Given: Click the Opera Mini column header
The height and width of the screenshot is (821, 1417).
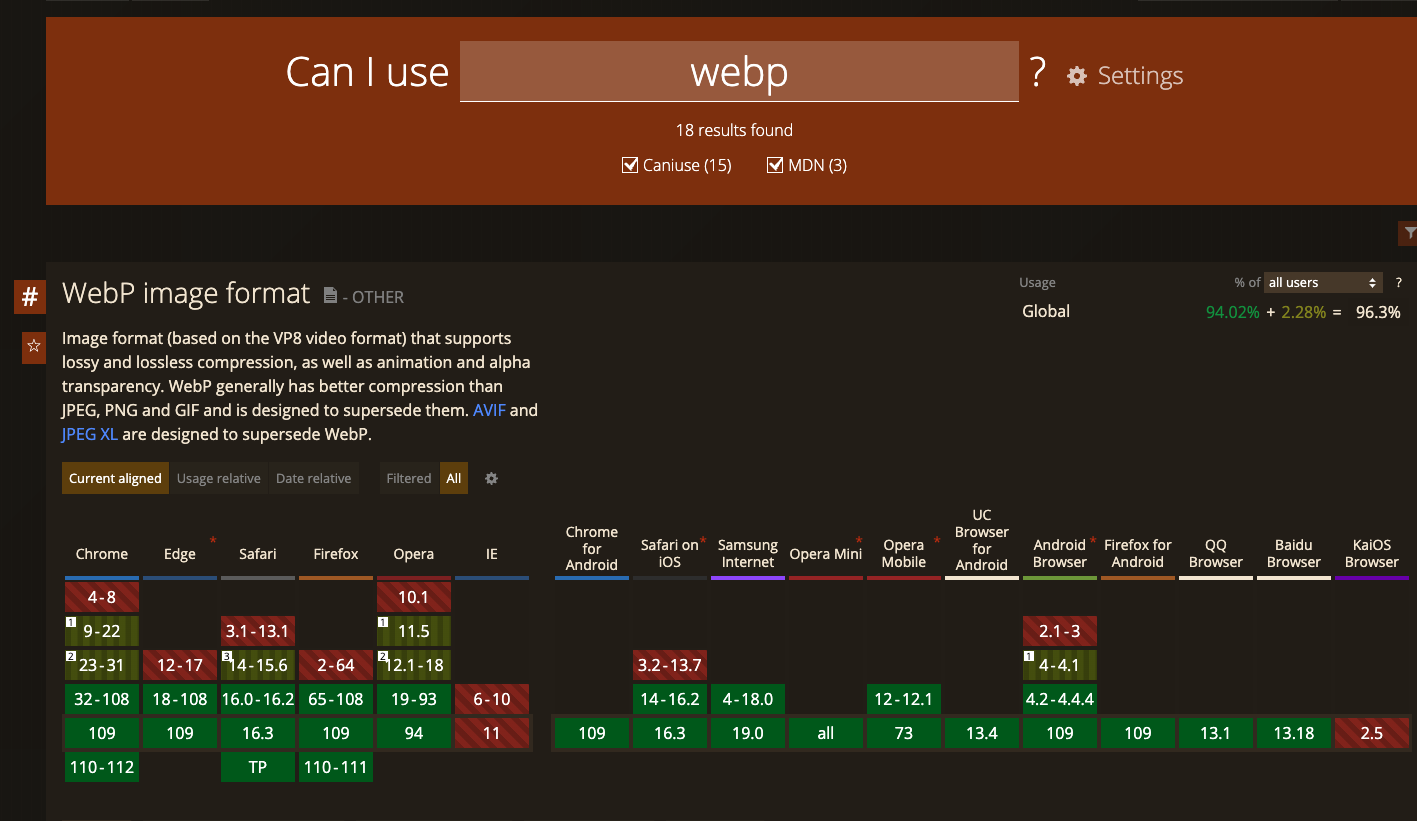Looking at the screenshot, I should (826, 554).
